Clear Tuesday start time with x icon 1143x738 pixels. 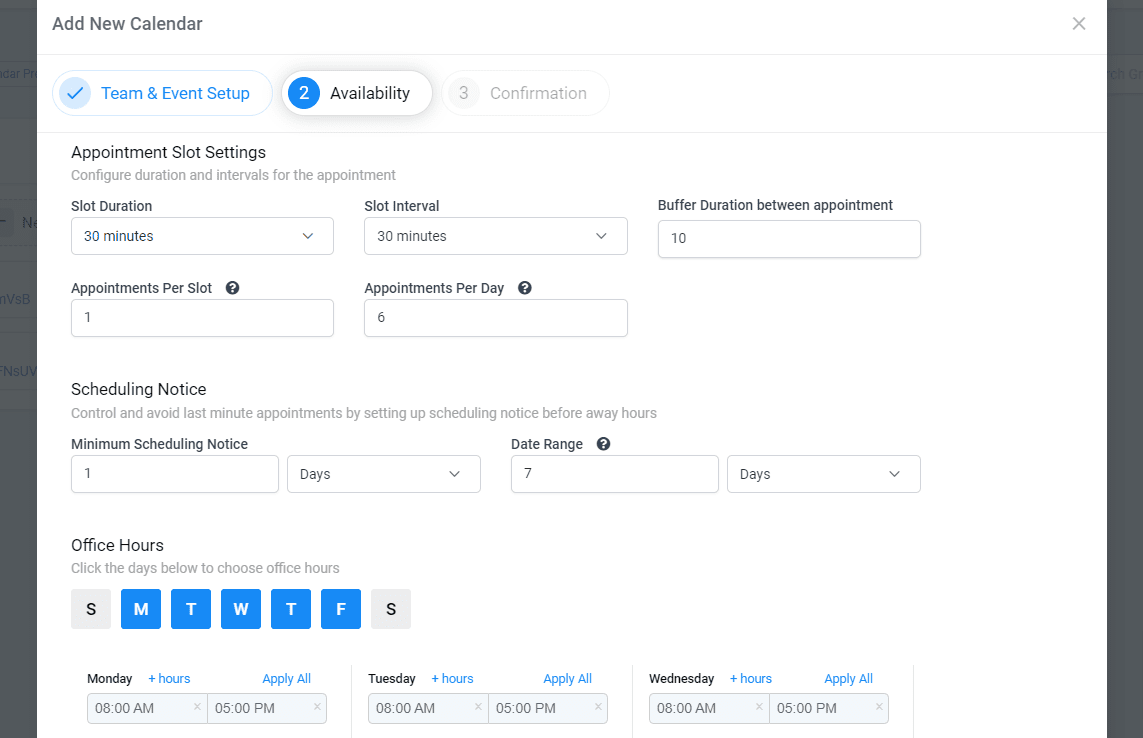478,707
